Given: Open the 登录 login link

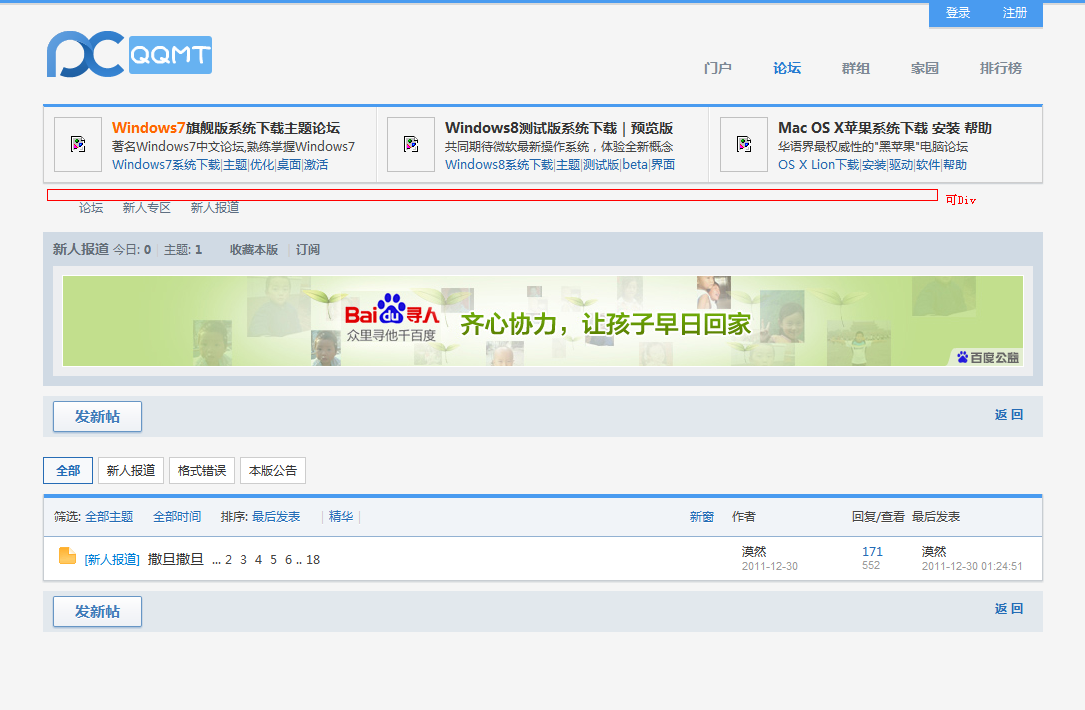Looking at the screenshot, I should point(958,13).
